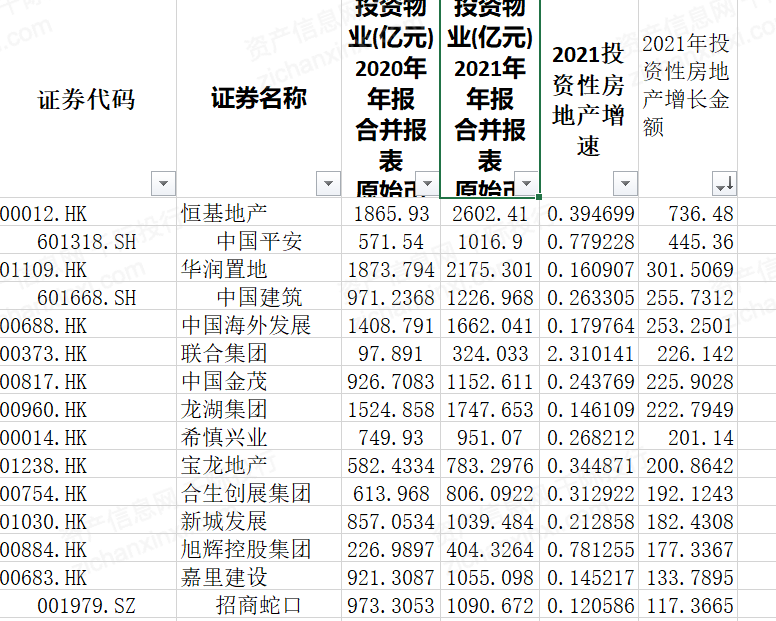Screen dimensions: 776x621
Task: Select cell 00884.HK
Action: pos(88,549)
